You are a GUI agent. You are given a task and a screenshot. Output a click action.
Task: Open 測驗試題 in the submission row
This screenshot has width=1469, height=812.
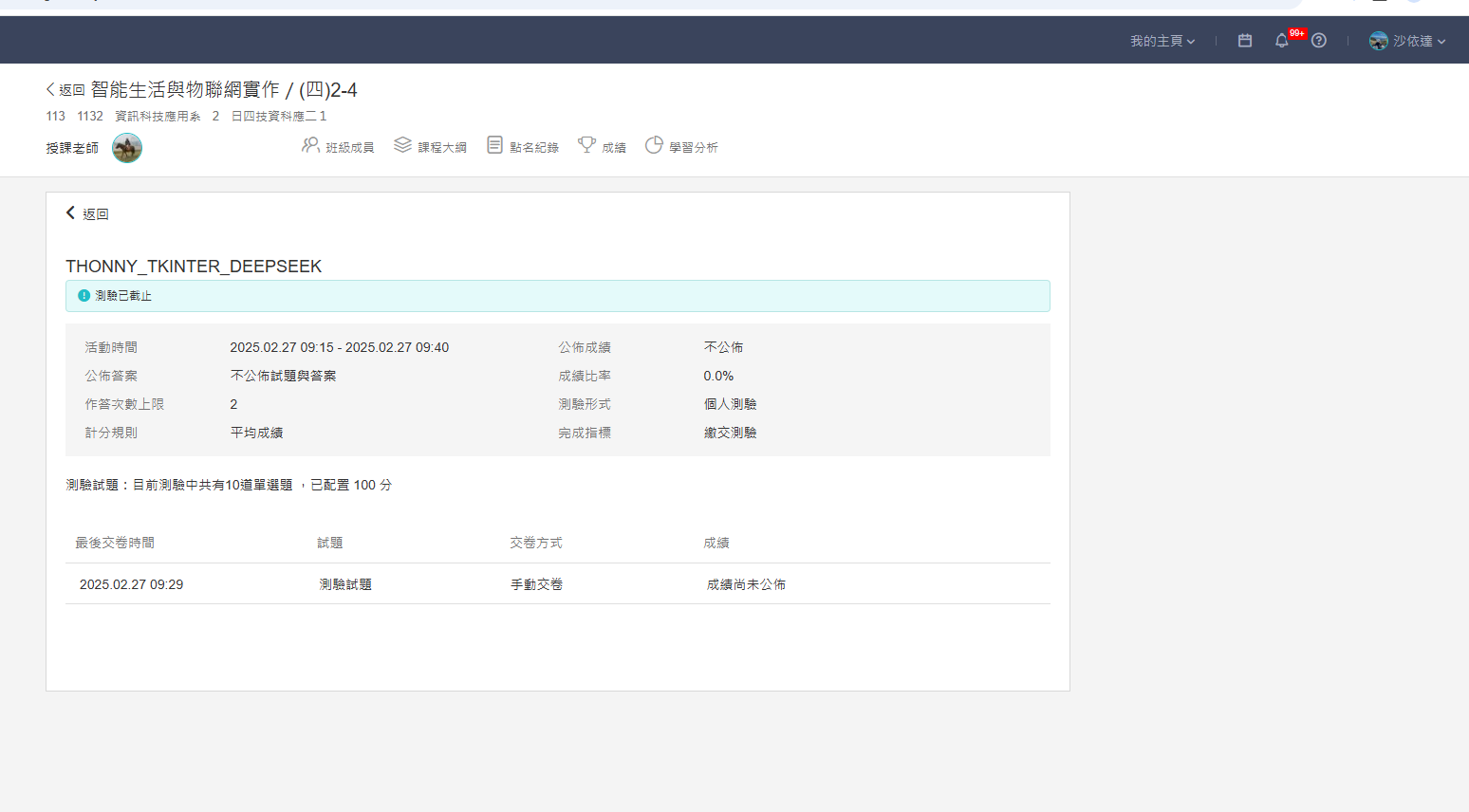pyautogui.click(x=345, y=584)
